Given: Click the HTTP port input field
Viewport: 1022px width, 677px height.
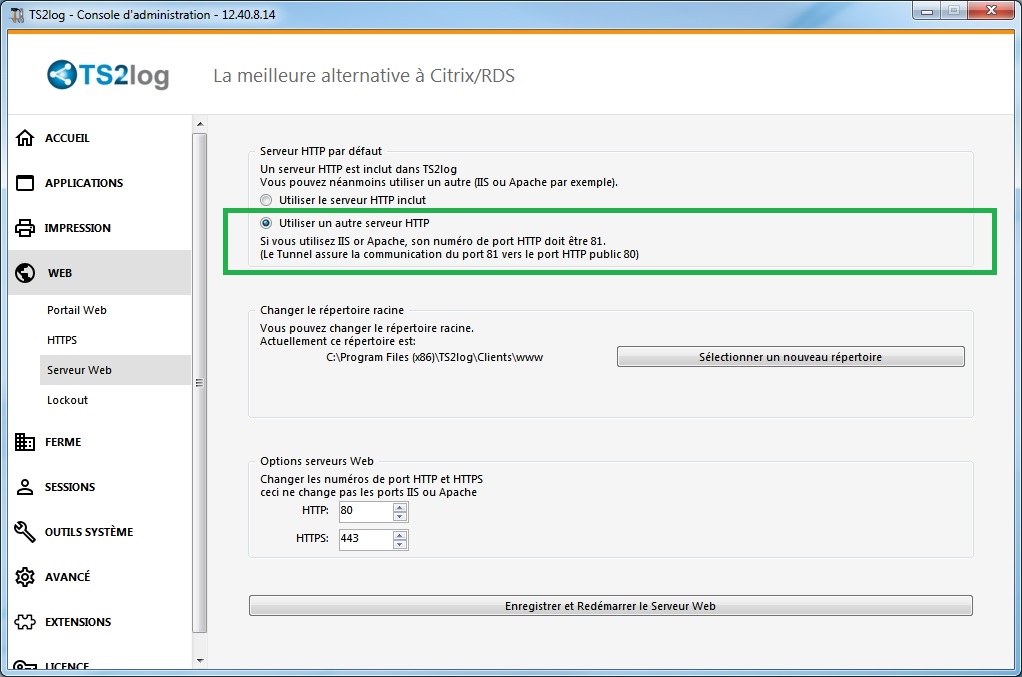Looking at the screenshot, I should pos(366,511).
